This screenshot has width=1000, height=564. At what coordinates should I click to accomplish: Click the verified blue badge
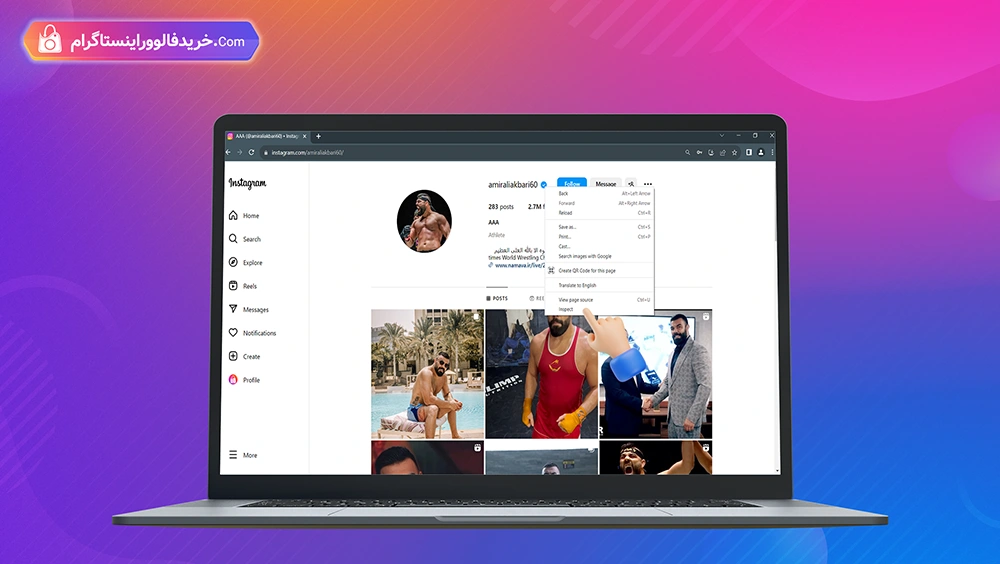[x=544, y=184]
